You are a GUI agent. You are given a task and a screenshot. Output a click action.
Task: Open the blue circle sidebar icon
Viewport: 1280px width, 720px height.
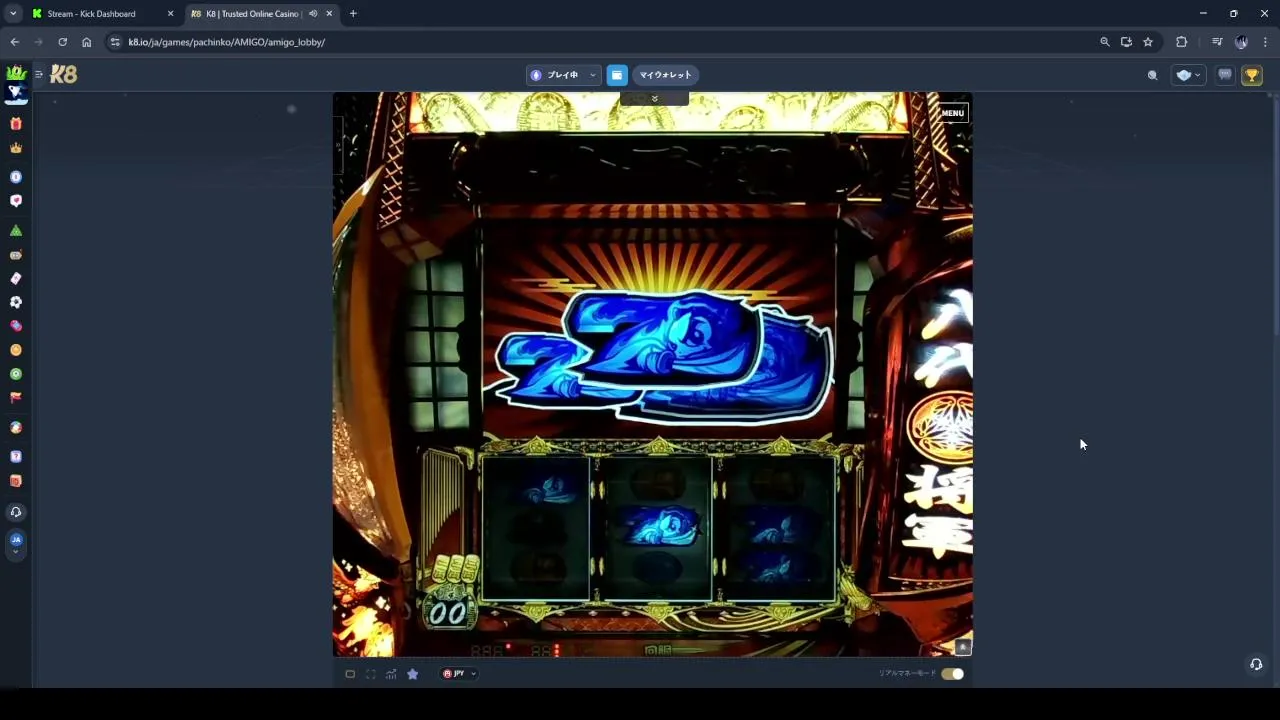(16, 177)
